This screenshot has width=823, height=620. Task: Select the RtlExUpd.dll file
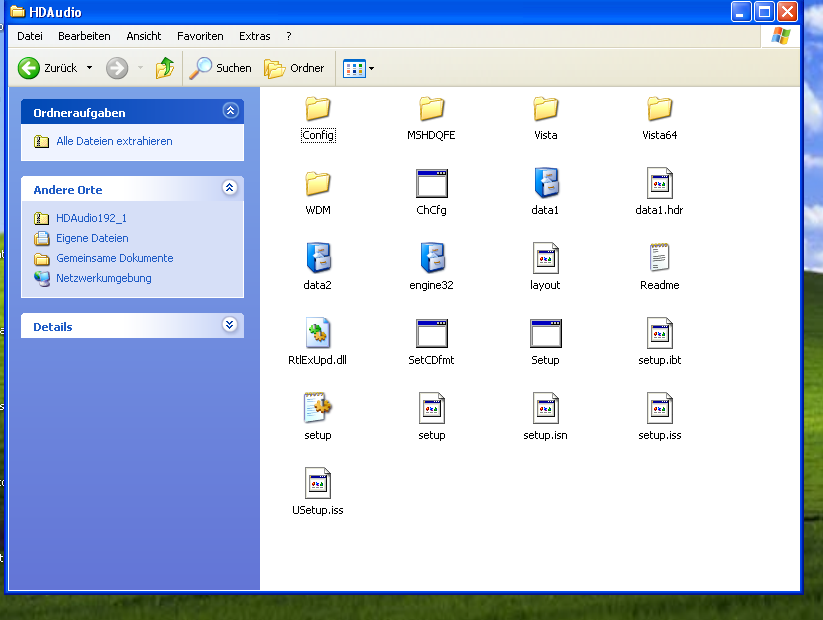(x=318, y=342)
